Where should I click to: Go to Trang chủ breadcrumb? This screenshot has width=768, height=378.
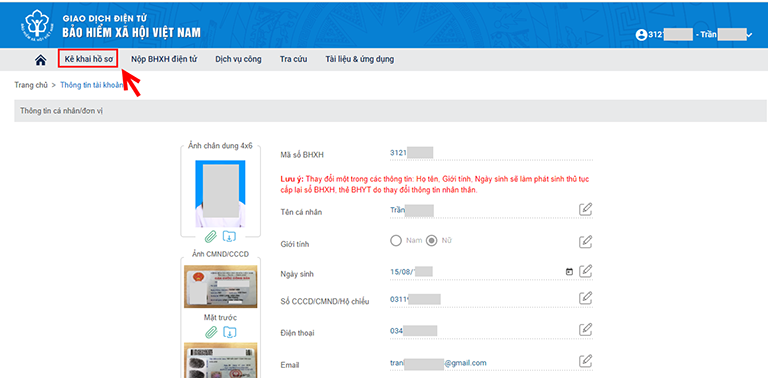pos(31,85)
